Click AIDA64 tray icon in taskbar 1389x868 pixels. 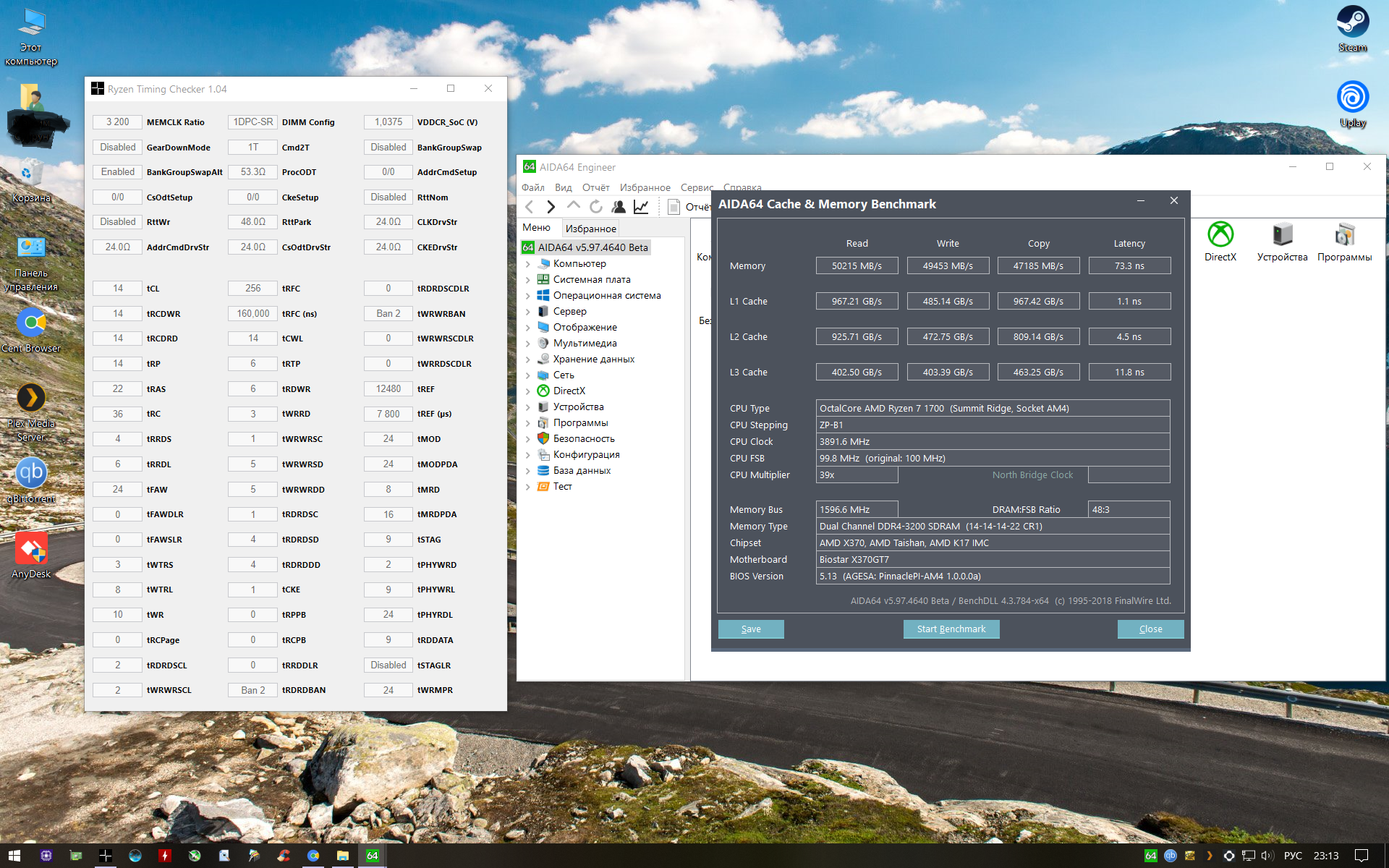coord(1150,856)
